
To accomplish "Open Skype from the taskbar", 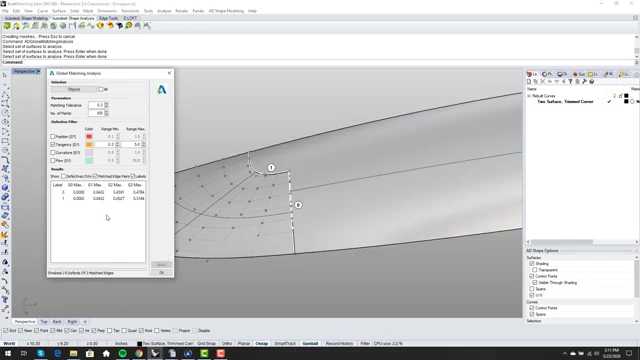I will [x=41, y=353].
